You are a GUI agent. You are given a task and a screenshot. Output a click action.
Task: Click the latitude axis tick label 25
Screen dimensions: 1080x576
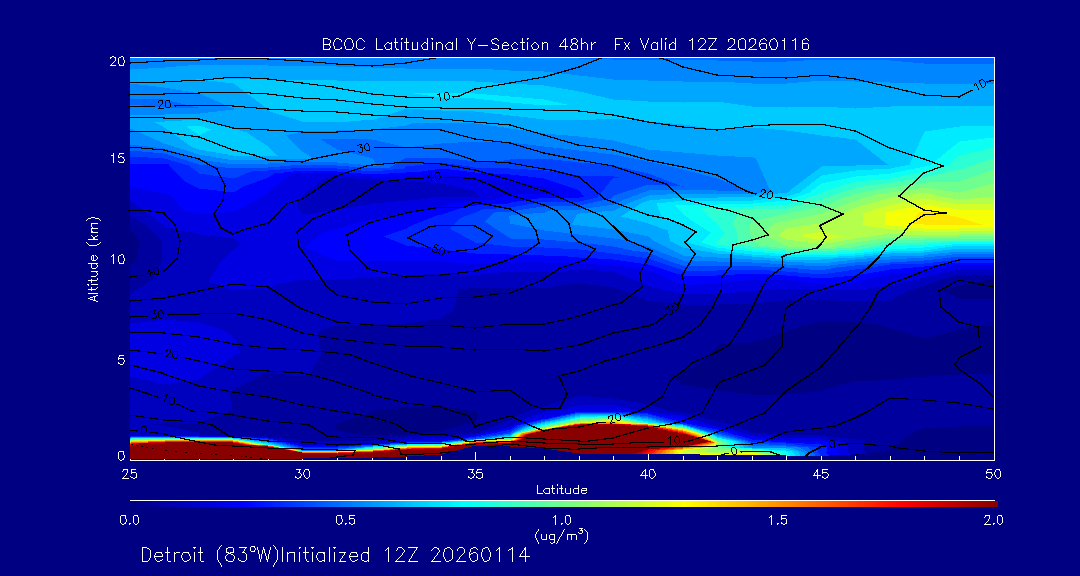pos(130,474)
